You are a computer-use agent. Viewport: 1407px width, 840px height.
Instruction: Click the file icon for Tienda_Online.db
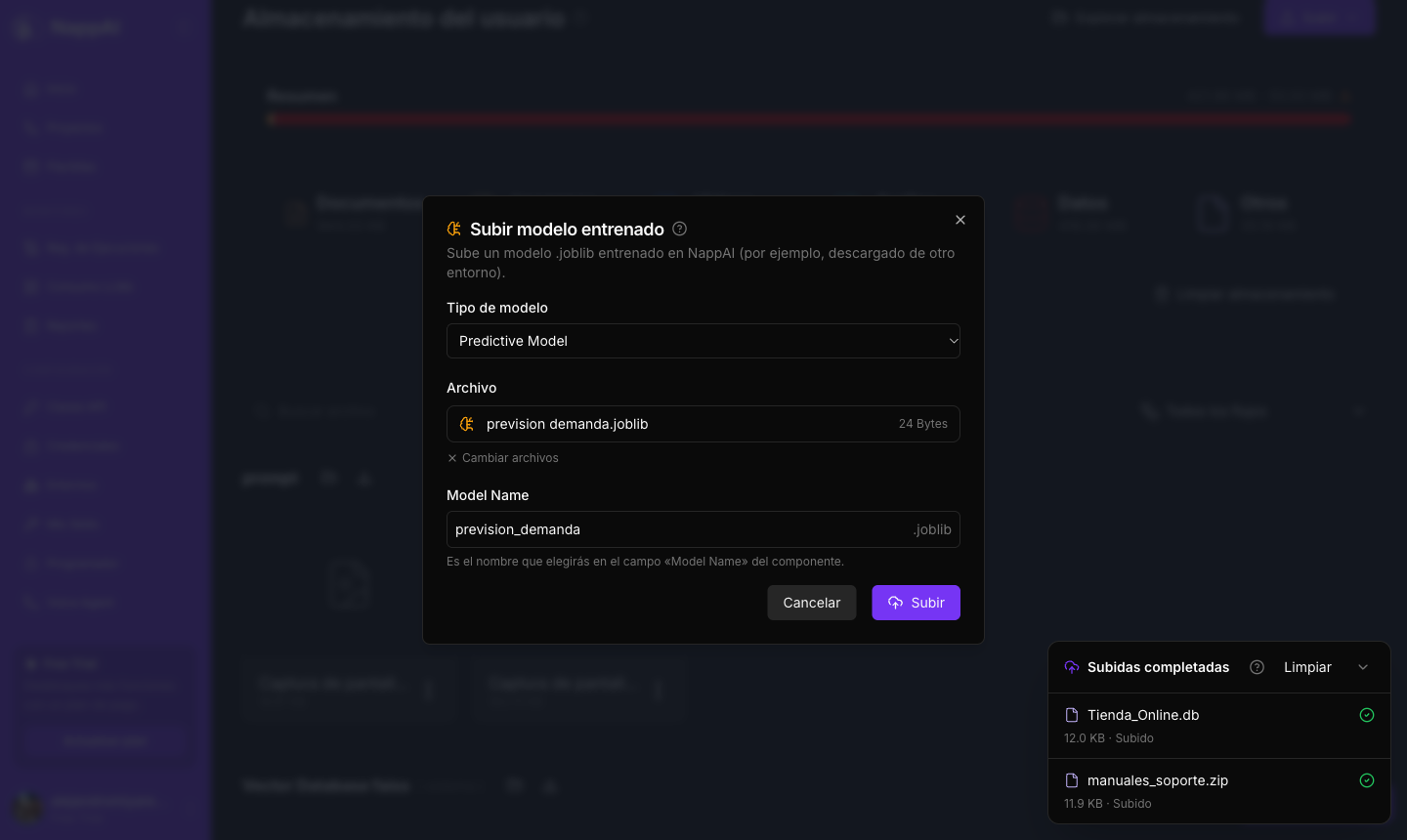pos(1072,715)
